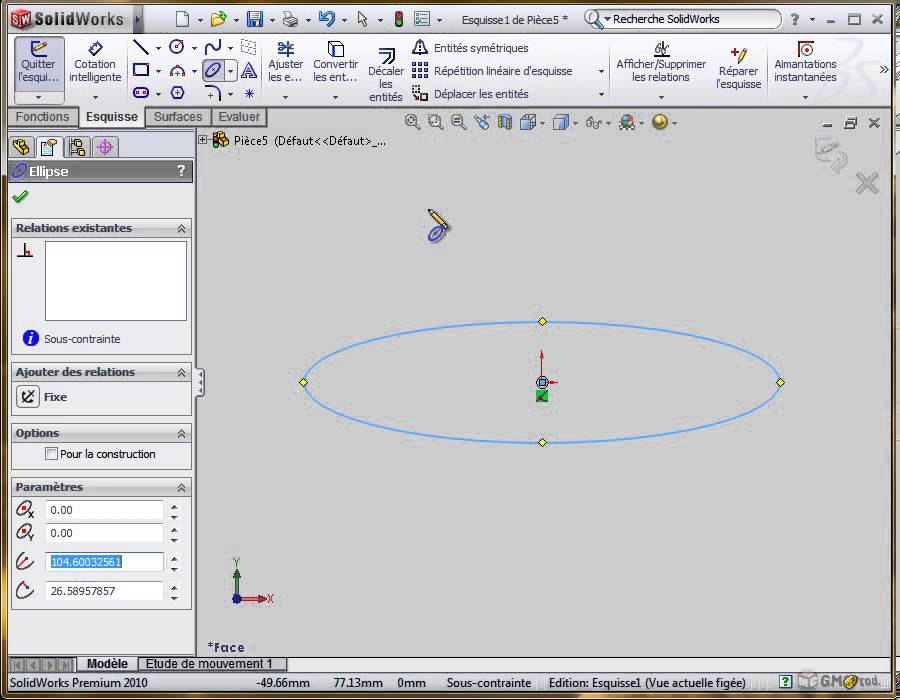Open Déplacer les entités dropdown arrow
Screen dimensions: 900x700
coord(601,94)
